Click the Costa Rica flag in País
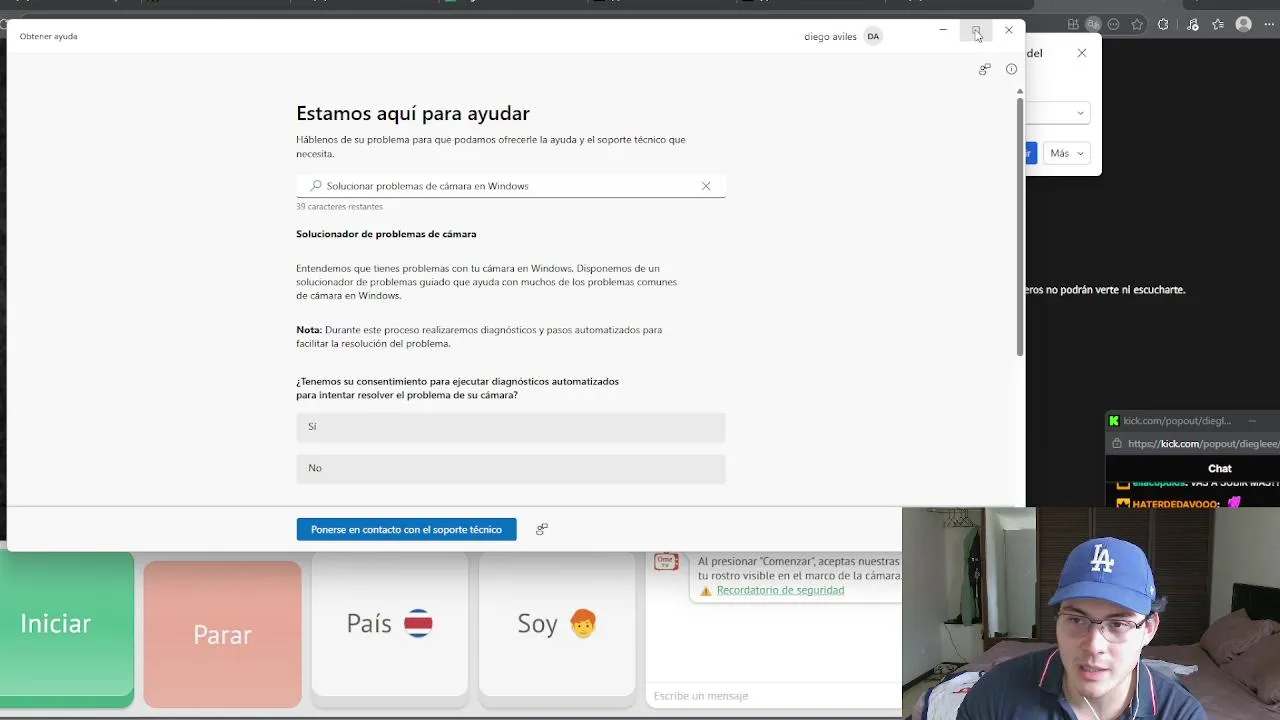Image resolution: width=1280 pixels, height=720 pixels. (418, 624)
